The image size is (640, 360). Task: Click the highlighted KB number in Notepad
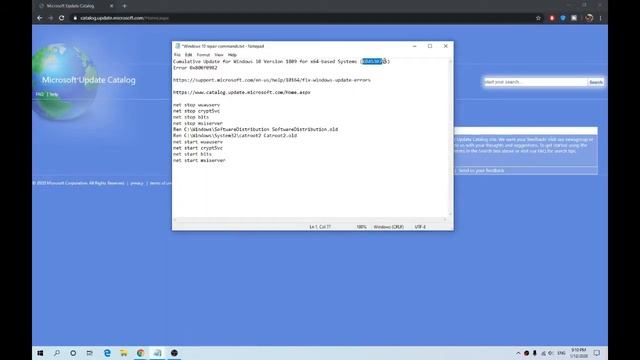371,62
